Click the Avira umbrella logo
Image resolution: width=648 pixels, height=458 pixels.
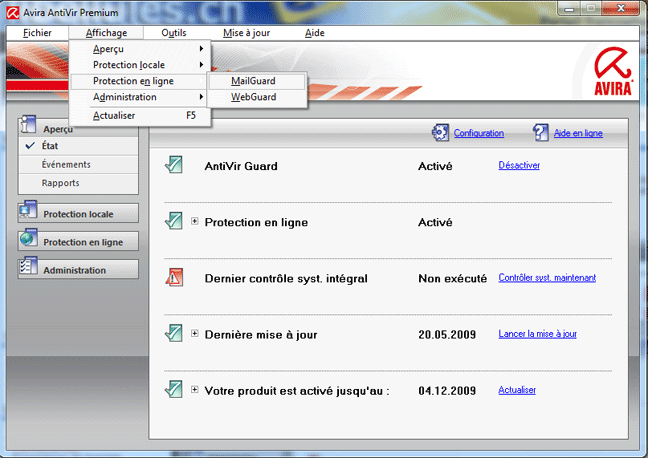(613, 71)
